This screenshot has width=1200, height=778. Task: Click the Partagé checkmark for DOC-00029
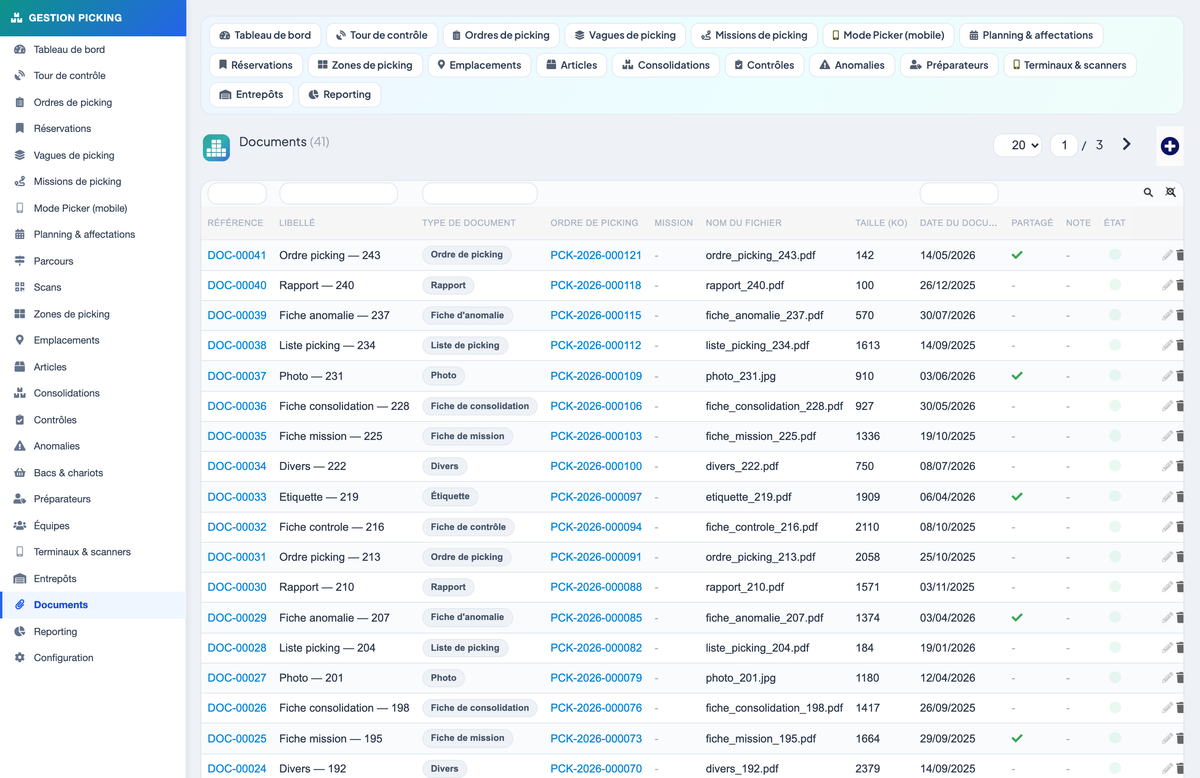tap(1017, 618)
